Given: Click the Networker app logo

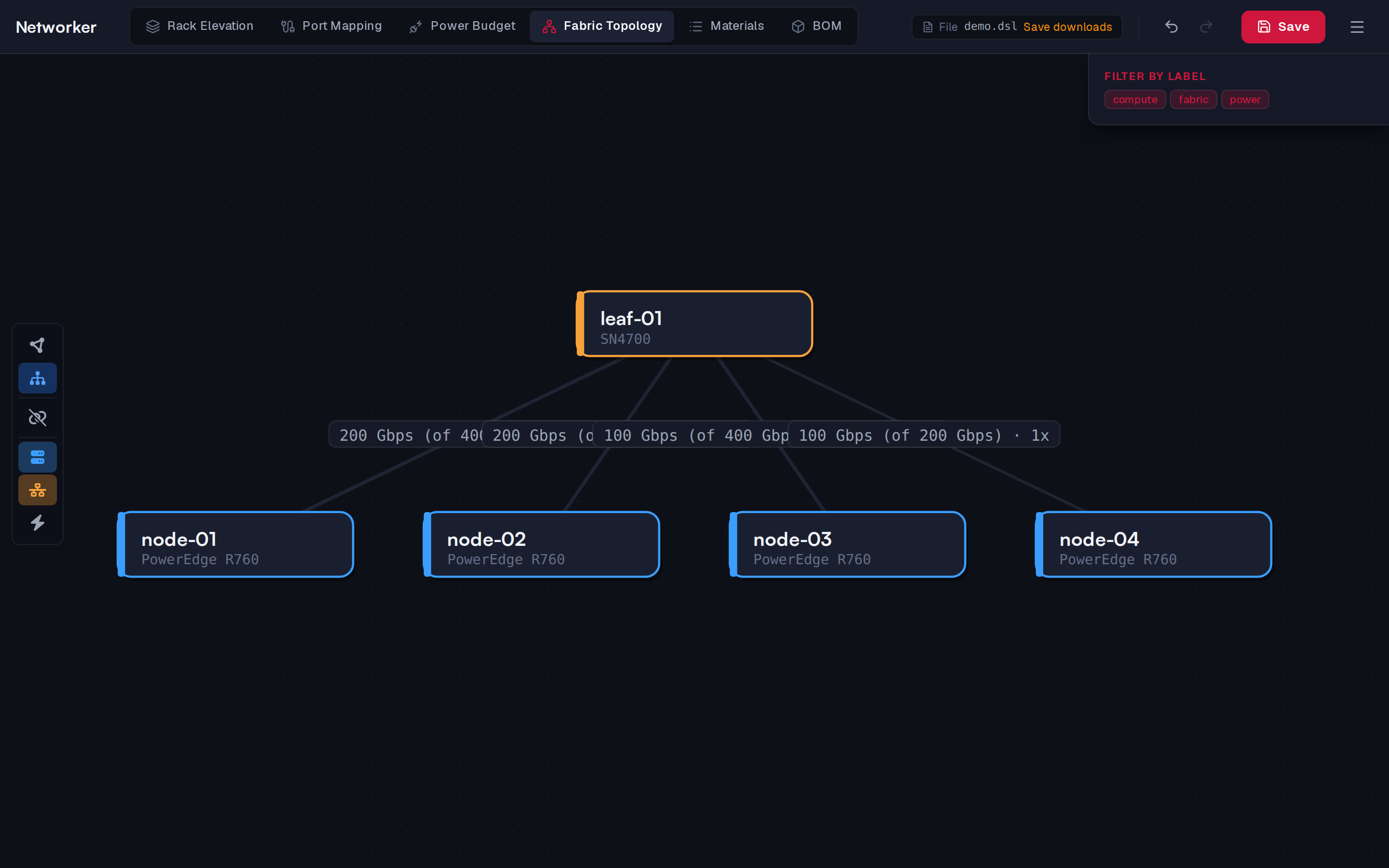Looking at the screenshot, I should (56, 27).
